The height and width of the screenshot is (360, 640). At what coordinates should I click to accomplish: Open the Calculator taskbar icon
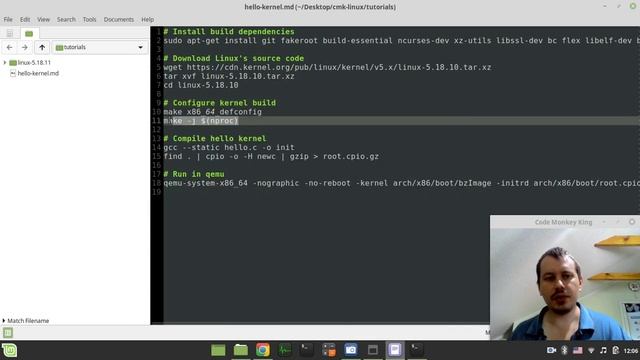(x=329, y=350)
